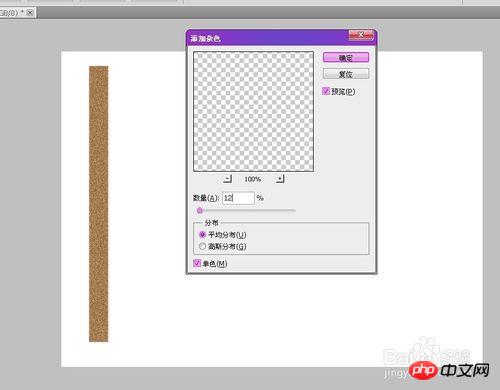Select the 高斯分布(G) radio button
Viewport: 500px width, 390px height.
click(x=202, y=246)
